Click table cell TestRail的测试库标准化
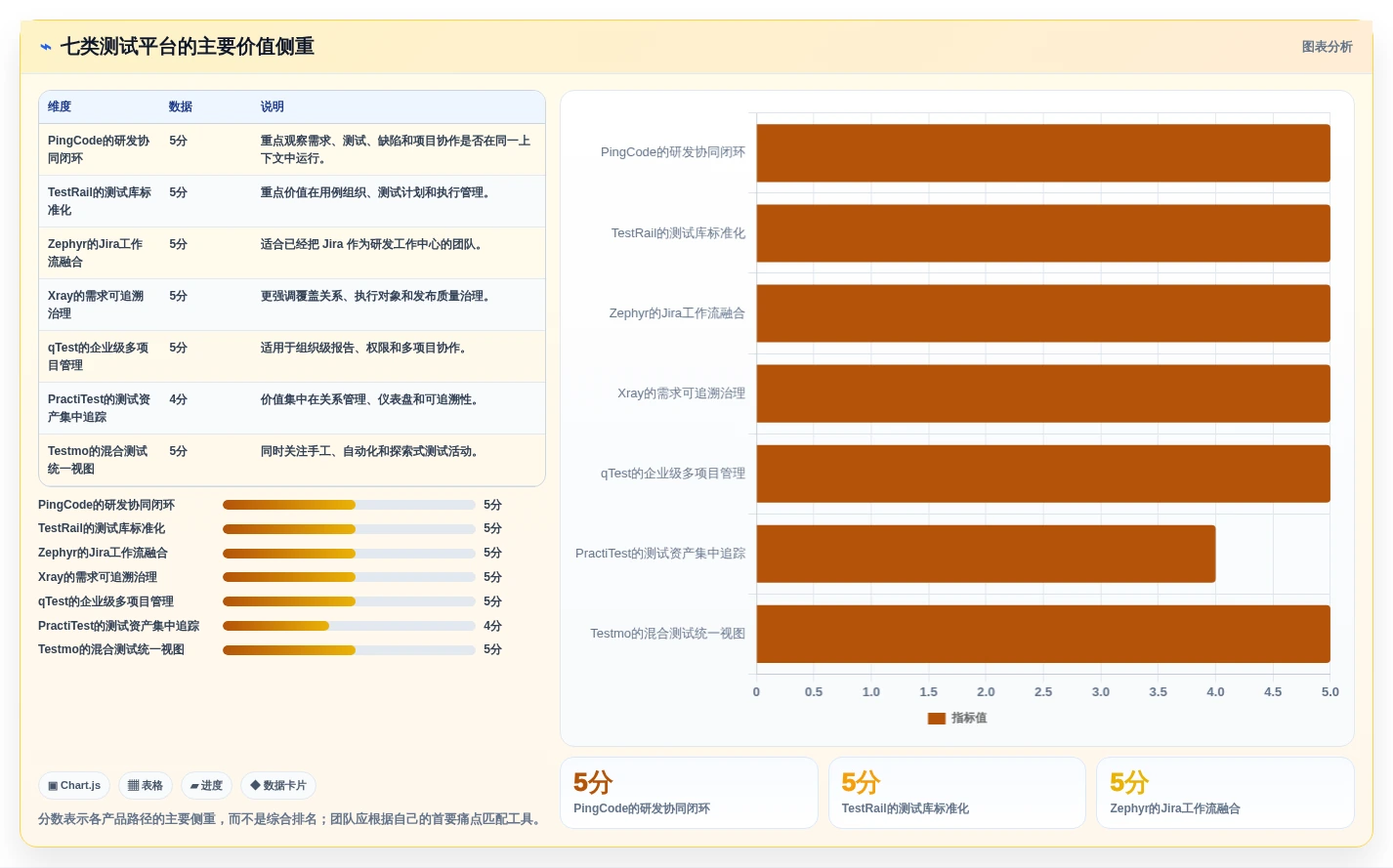The image size is (1393, 868). tap(100, 201)
